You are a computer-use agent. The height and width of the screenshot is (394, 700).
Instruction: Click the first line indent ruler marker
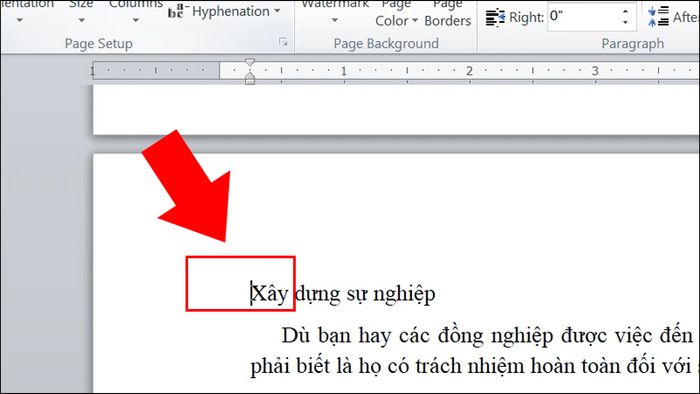click(x=250, y=62)
